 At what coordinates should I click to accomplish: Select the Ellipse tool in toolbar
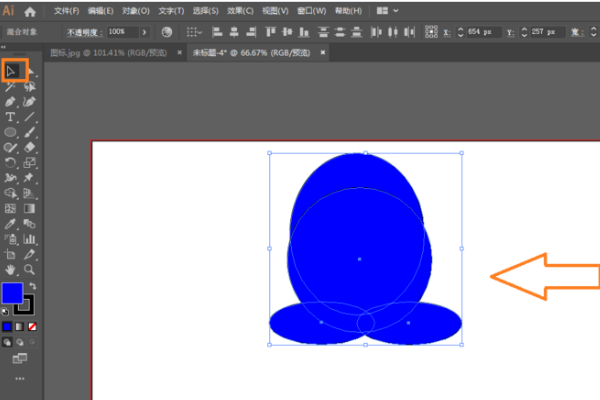pyautogui.click(x=10, y=132)
